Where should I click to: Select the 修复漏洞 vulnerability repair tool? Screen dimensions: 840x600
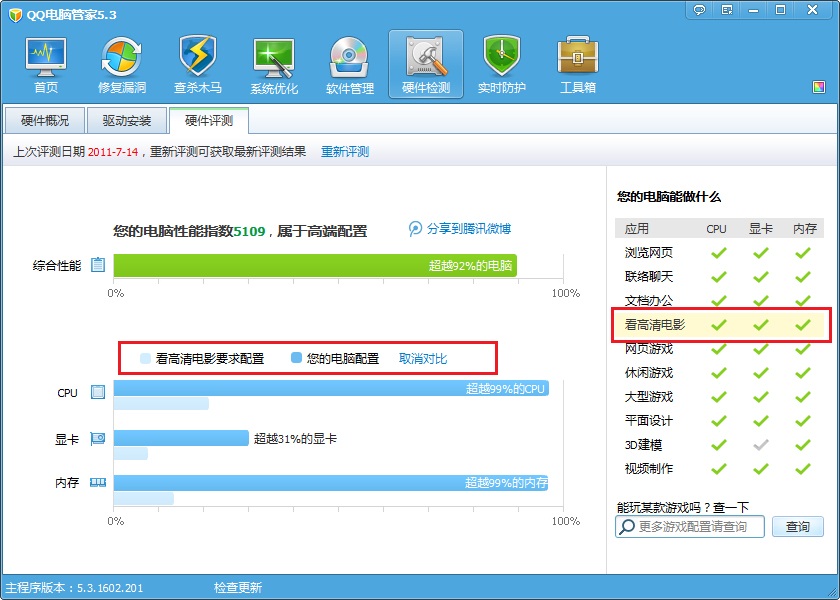120,60
